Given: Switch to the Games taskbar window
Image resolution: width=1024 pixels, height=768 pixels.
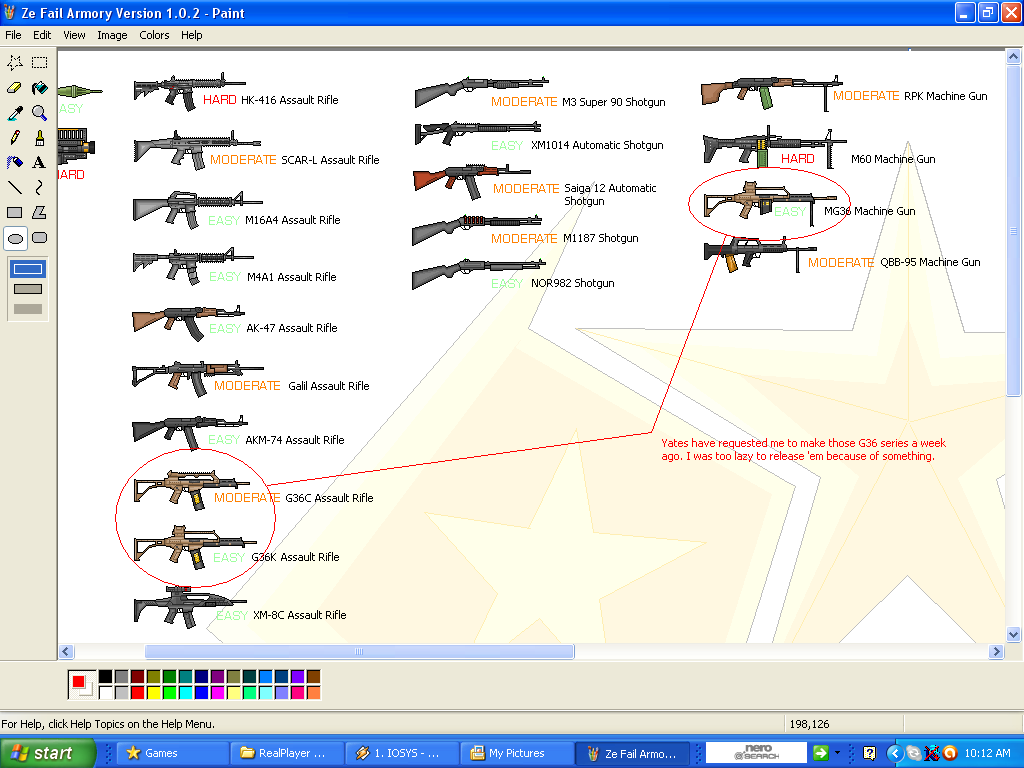Looking at the screenshot, I should click(173, 753).
